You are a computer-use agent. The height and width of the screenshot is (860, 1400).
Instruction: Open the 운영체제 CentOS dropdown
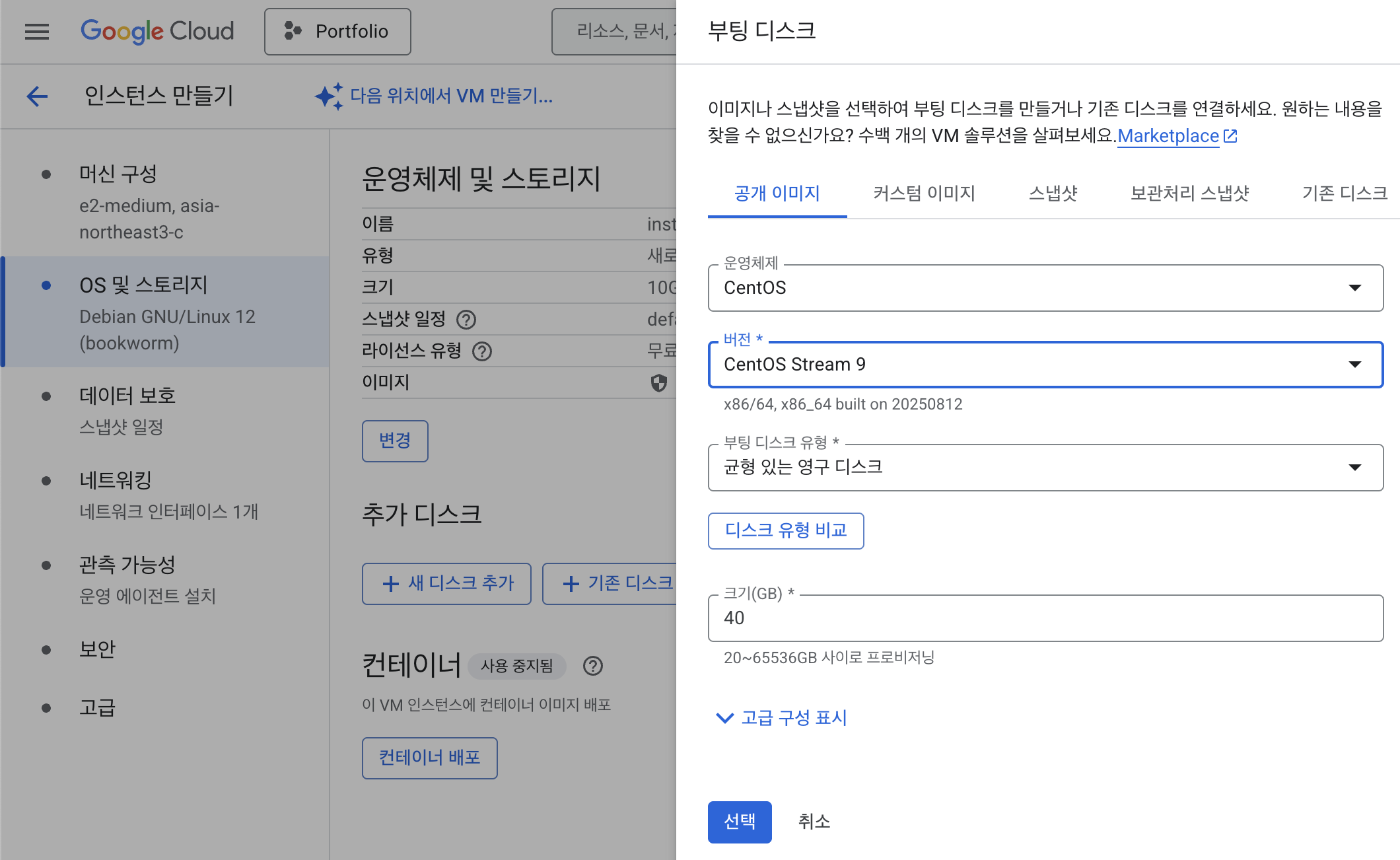coord(1045,288)
